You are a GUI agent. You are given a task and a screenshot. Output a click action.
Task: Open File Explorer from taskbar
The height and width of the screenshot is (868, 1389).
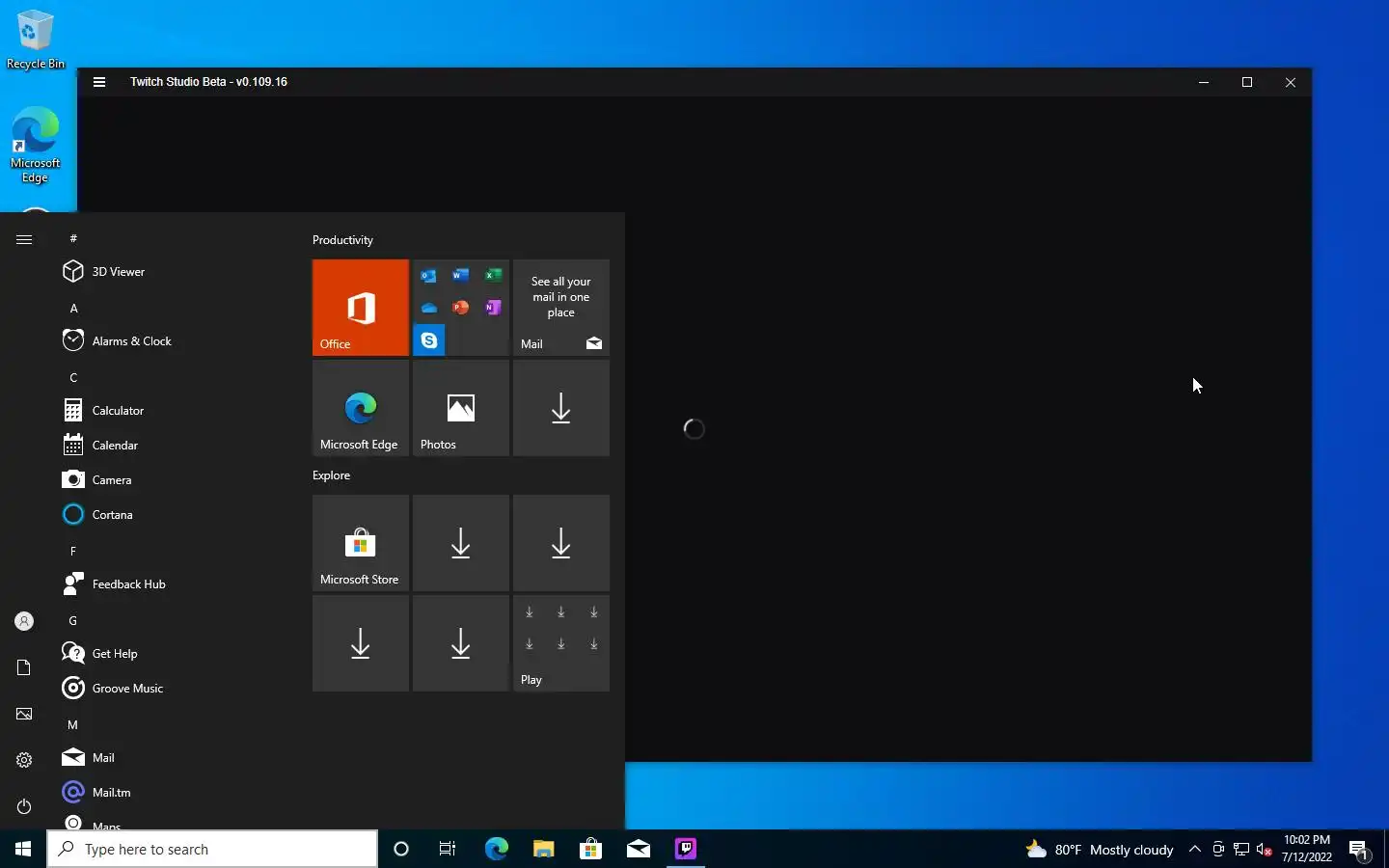coord(543,849)
